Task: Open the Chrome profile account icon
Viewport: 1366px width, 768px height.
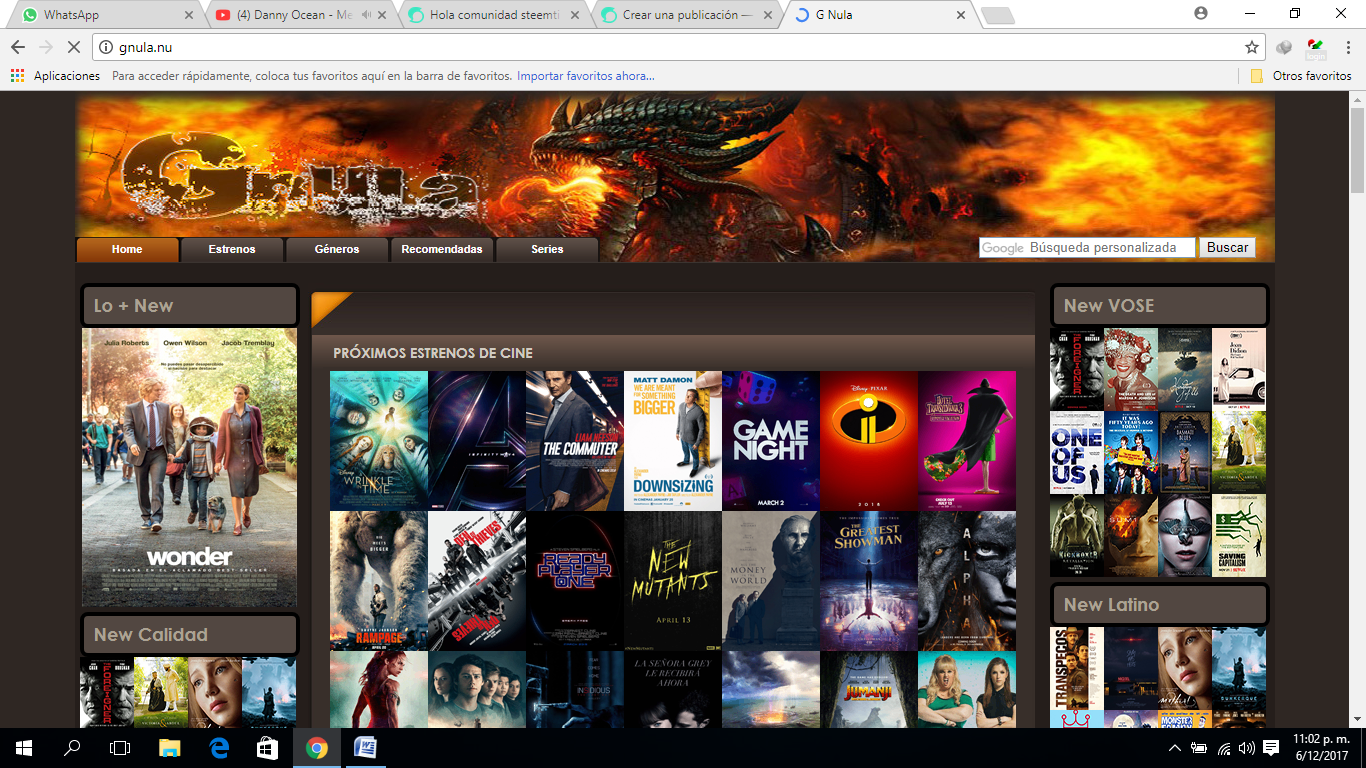Action: [x=1201, y=14]
